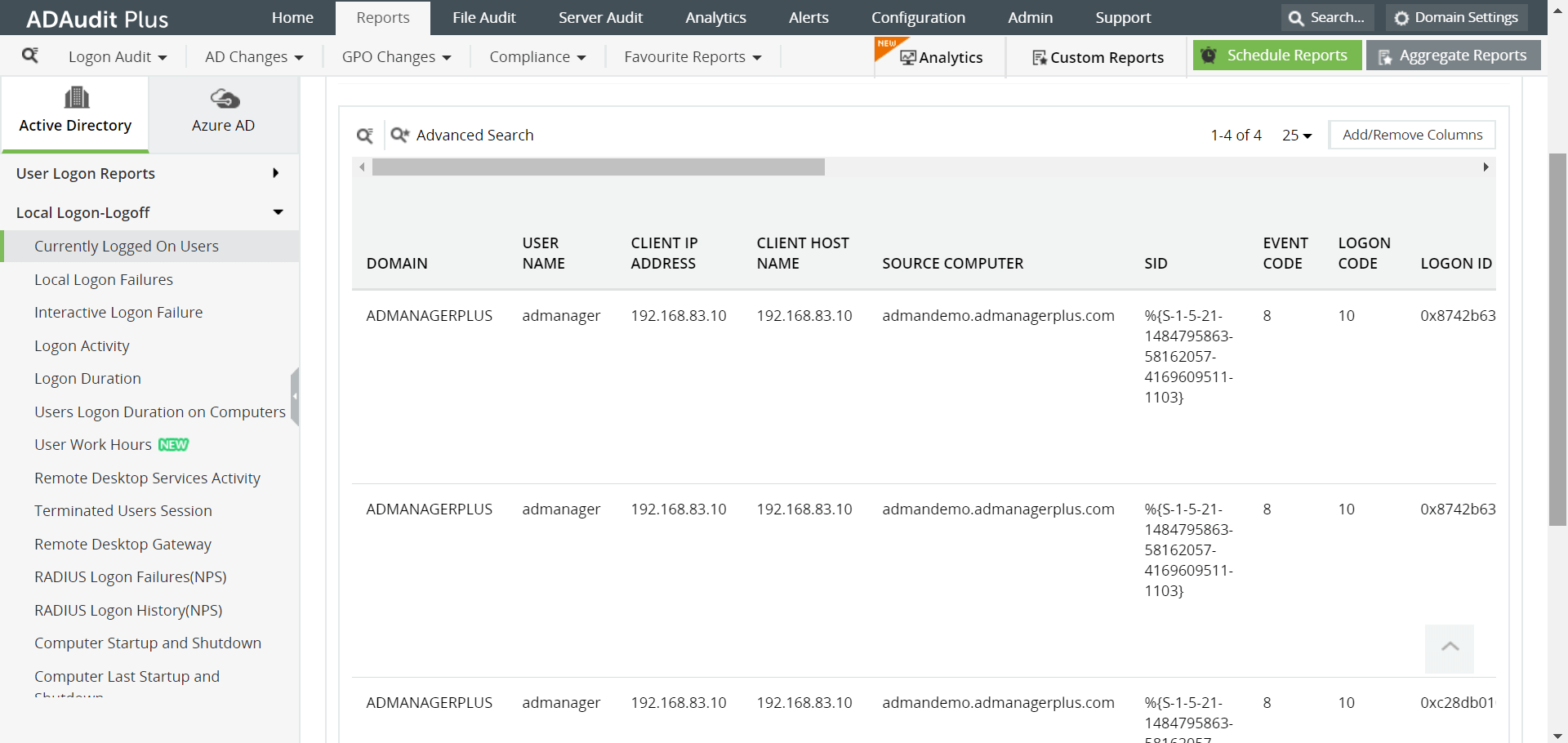Click the table quick search magnifier icon
This screenshot has width=1568, height=743.
pyautogui.click(x=365, y=136)
